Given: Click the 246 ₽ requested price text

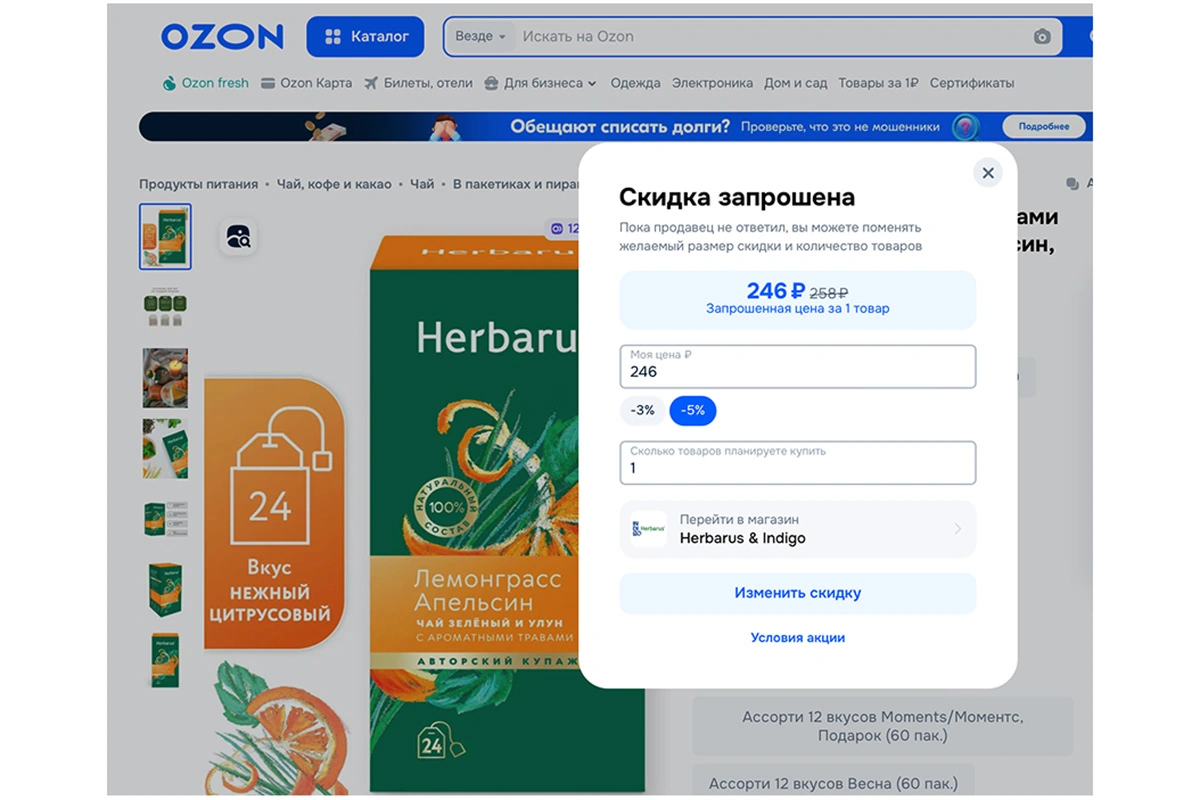Looking at the screenshot, I should [776, 291].
